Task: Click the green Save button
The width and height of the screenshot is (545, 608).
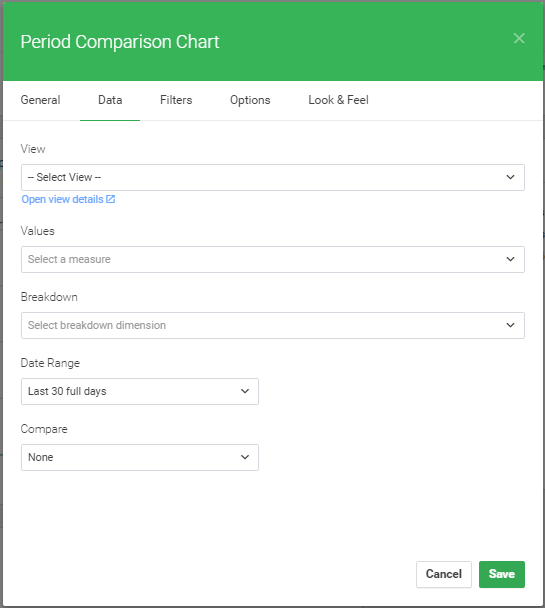Action: point(502,574)
